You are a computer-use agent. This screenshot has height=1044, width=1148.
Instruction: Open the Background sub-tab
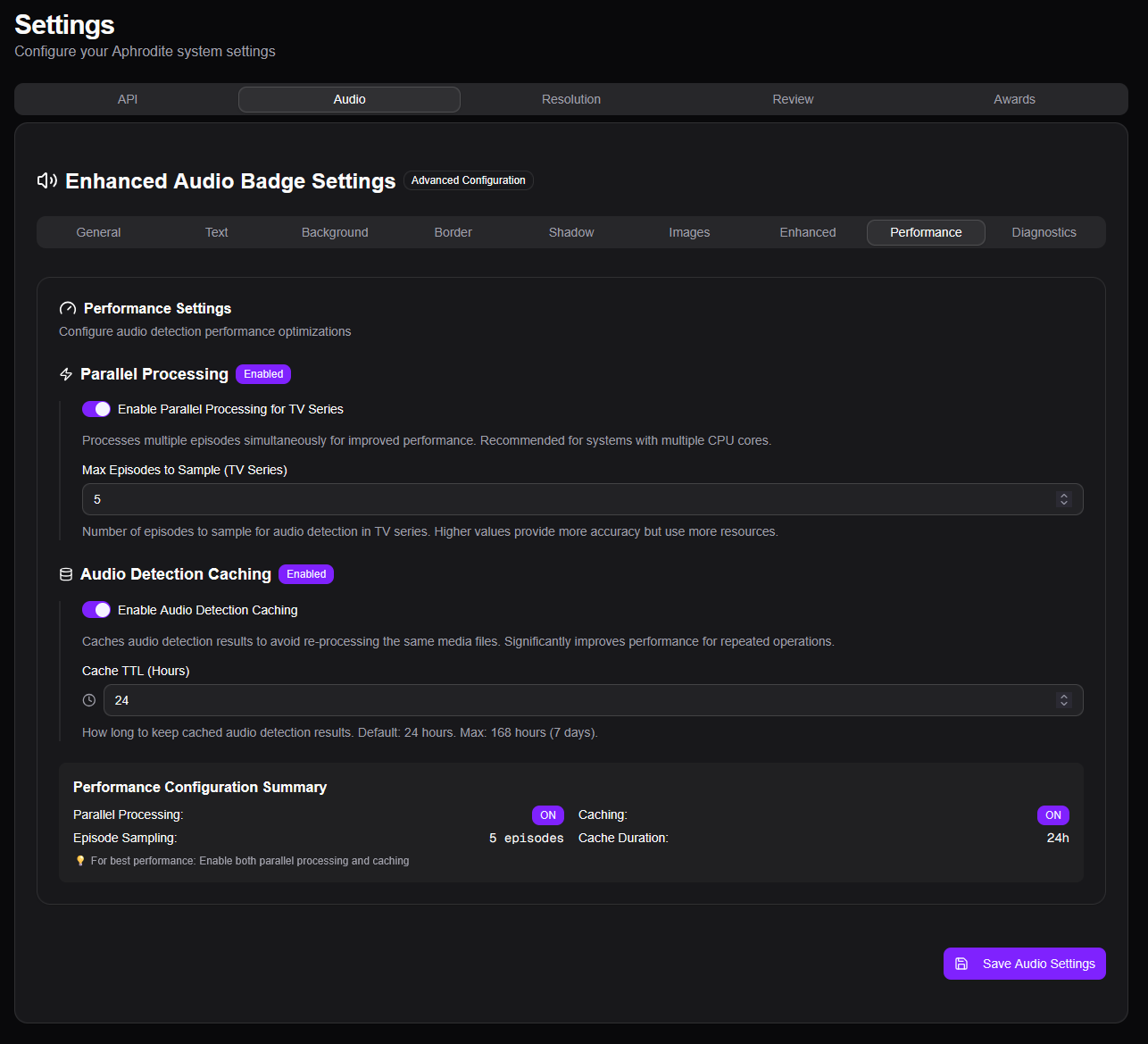(x=335, y=232)
